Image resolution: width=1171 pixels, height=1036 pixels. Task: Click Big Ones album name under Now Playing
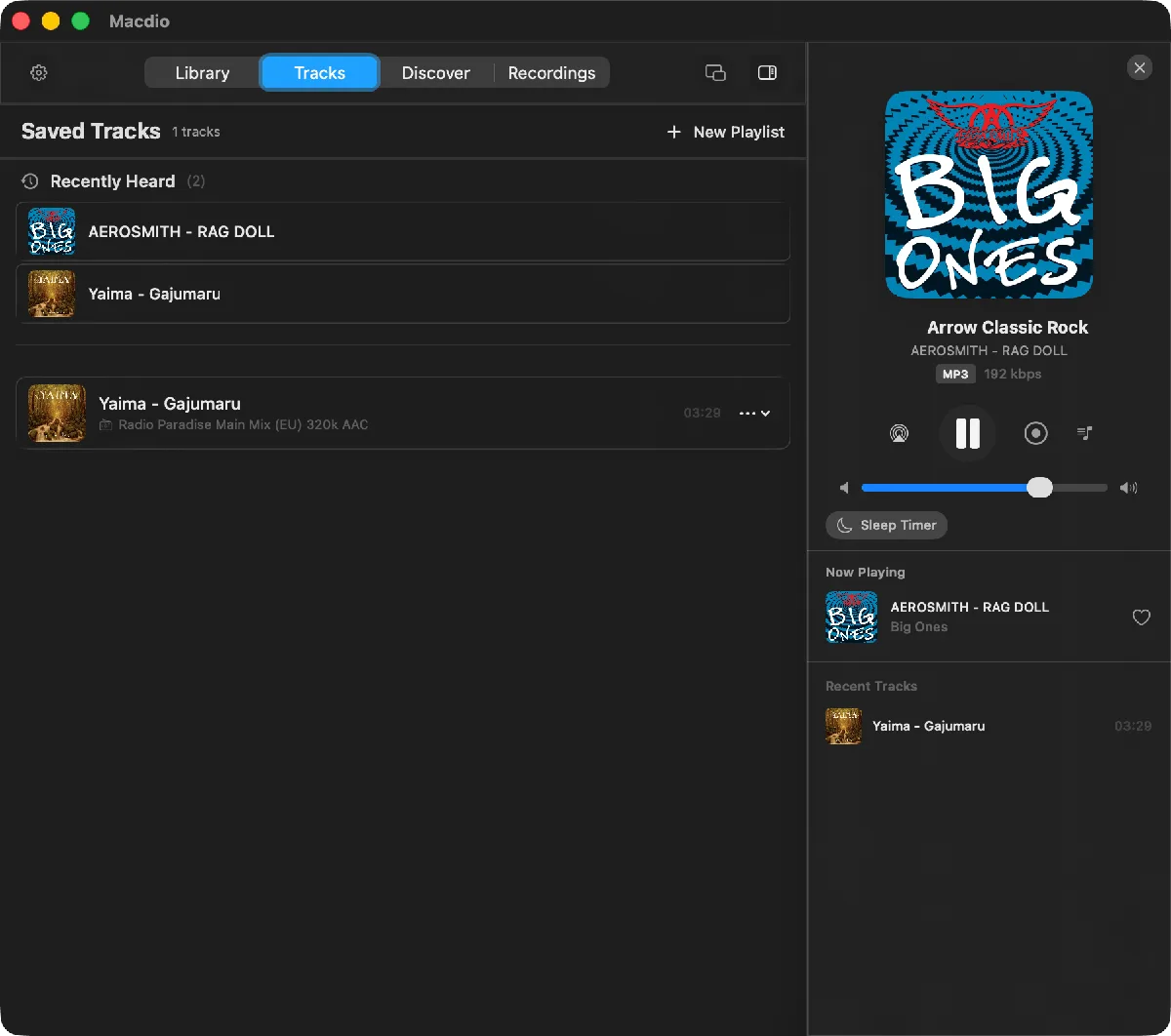(919, 627)
